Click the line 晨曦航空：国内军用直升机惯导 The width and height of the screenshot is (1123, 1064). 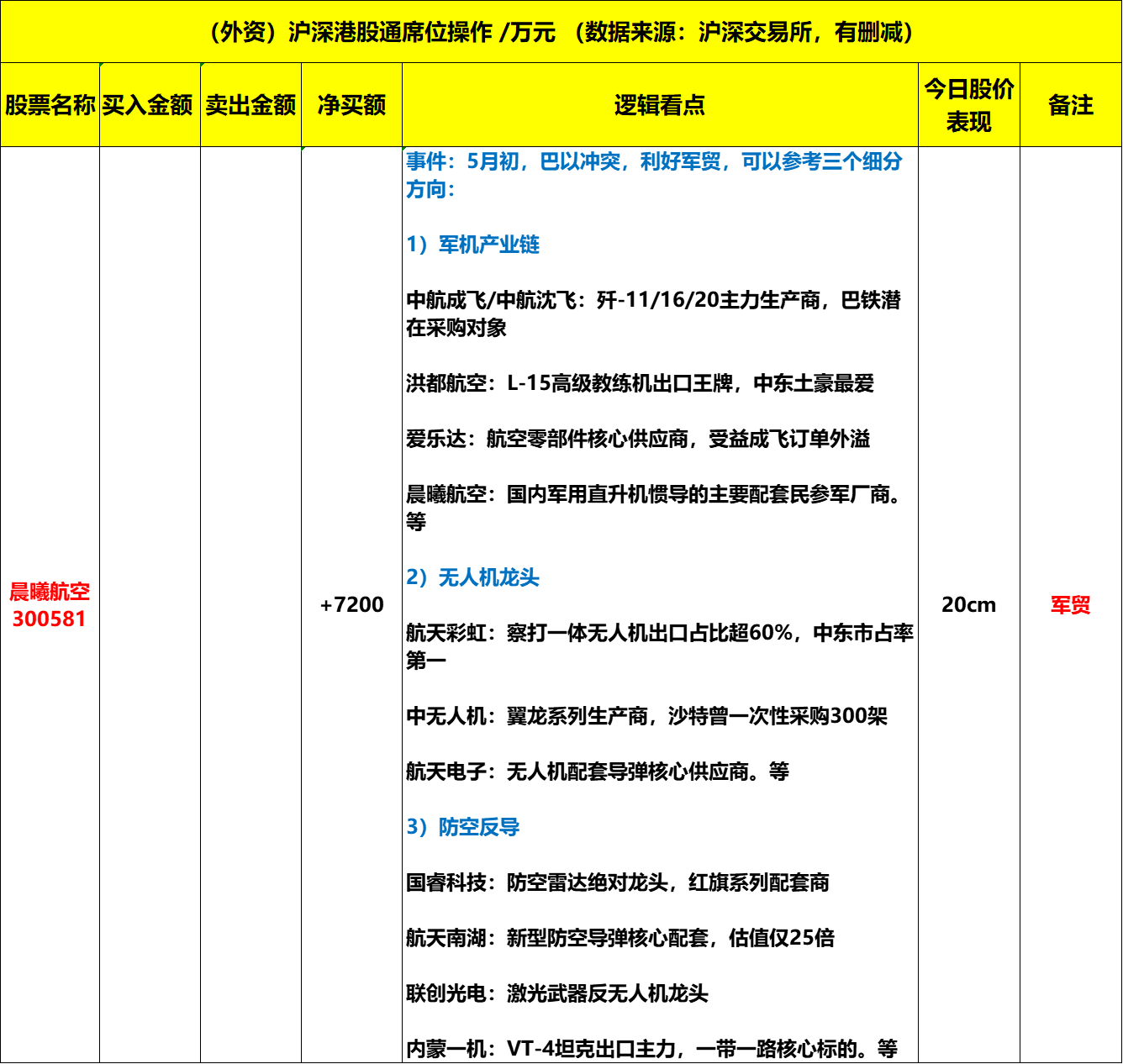coord(655,508)
